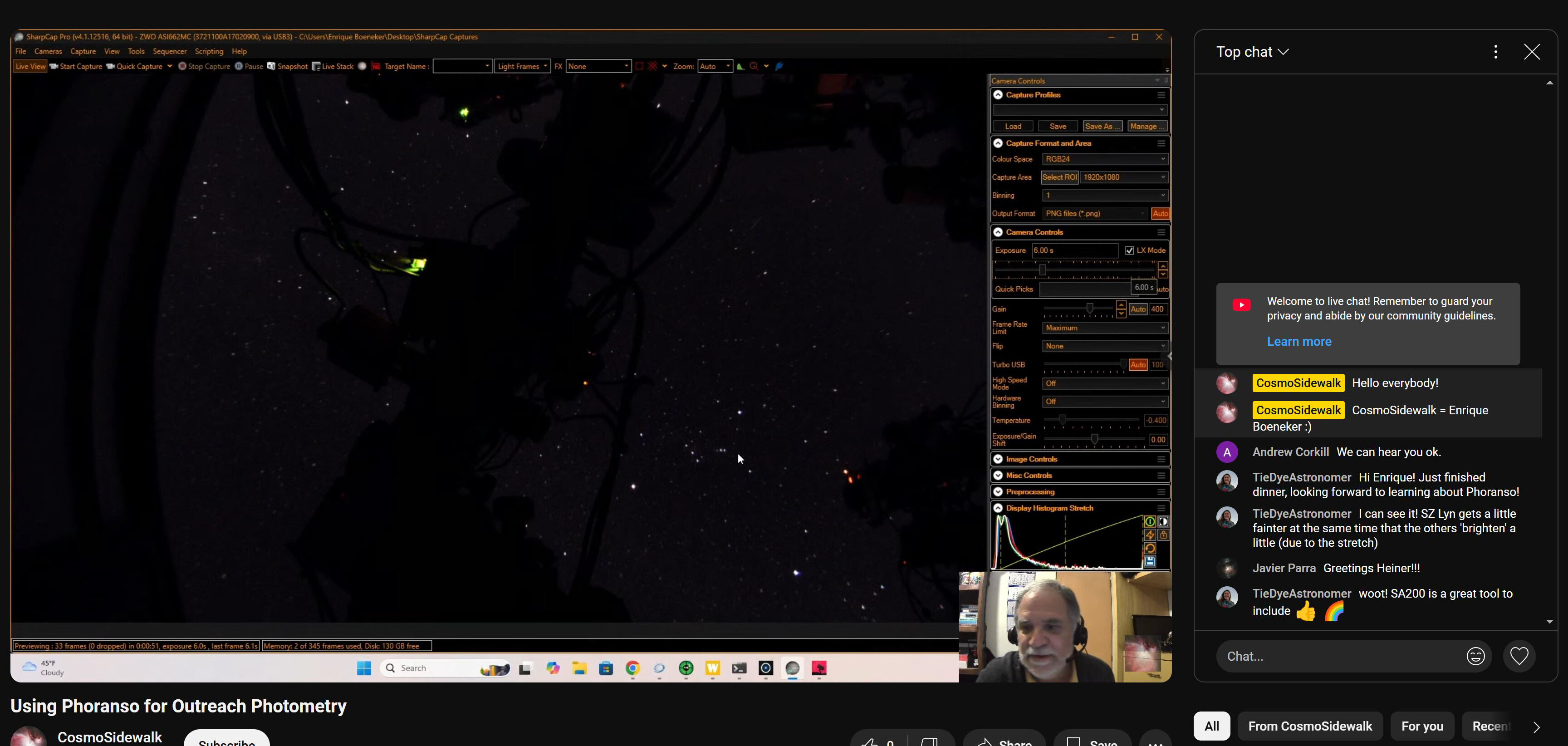Open the Capture Area 1920x1080 dropdown
Screen dimensions: 1568x746
tap(1124, 177)
